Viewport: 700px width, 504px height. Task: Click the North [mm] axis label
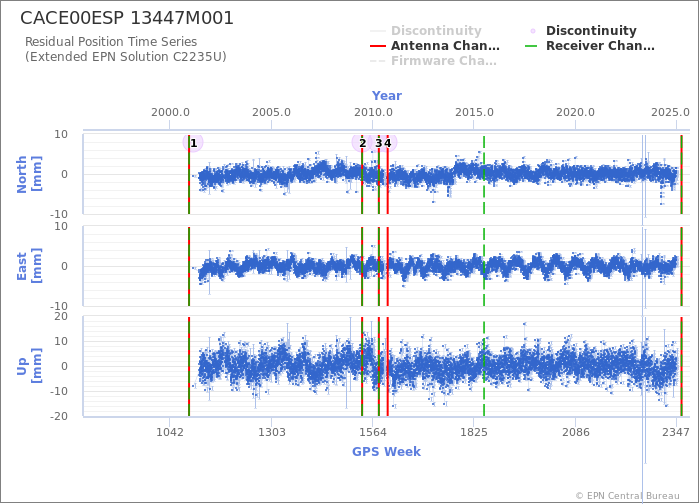29,174
